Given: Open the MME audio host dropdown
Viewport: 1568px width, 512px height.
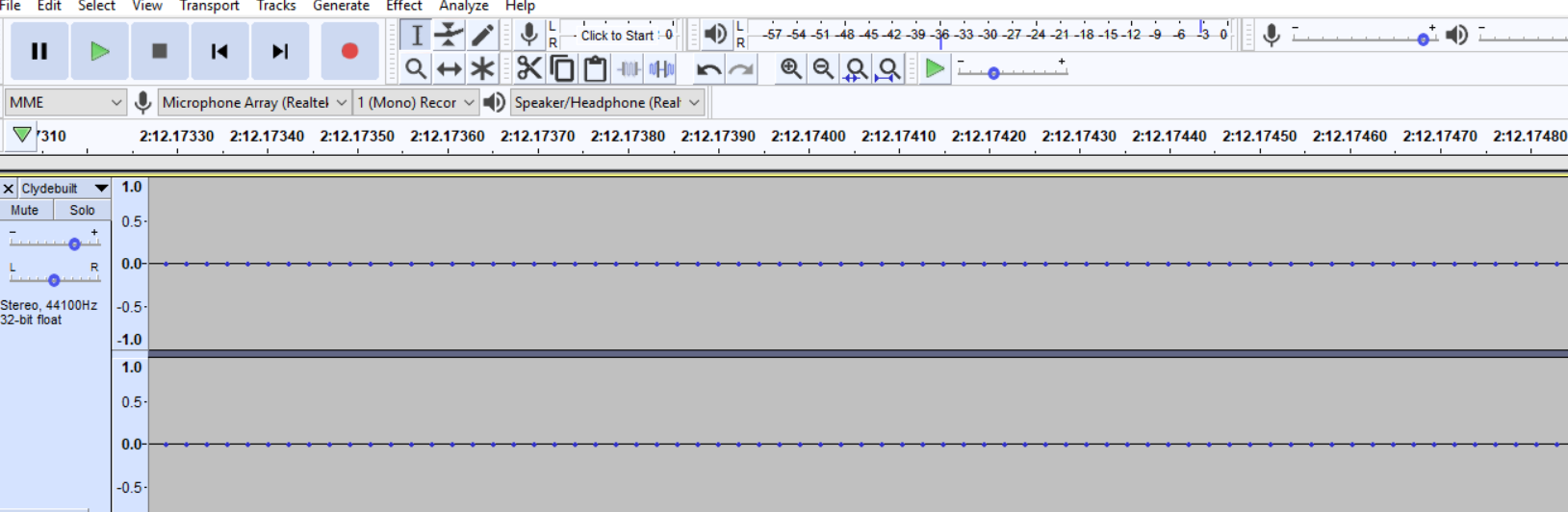Looking at the screenshot, I should (x=65, y=102).
